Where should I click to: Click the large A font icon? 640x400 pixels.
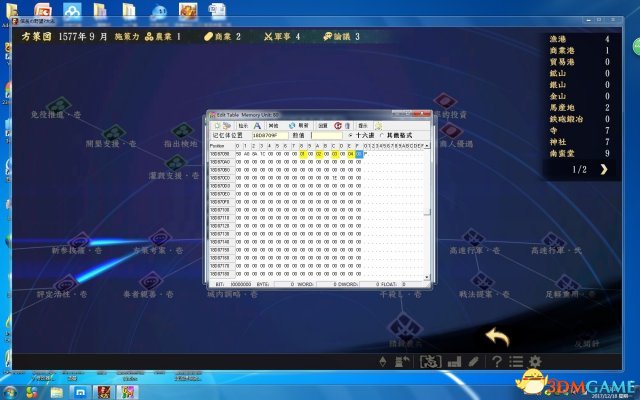coord(257,125)
